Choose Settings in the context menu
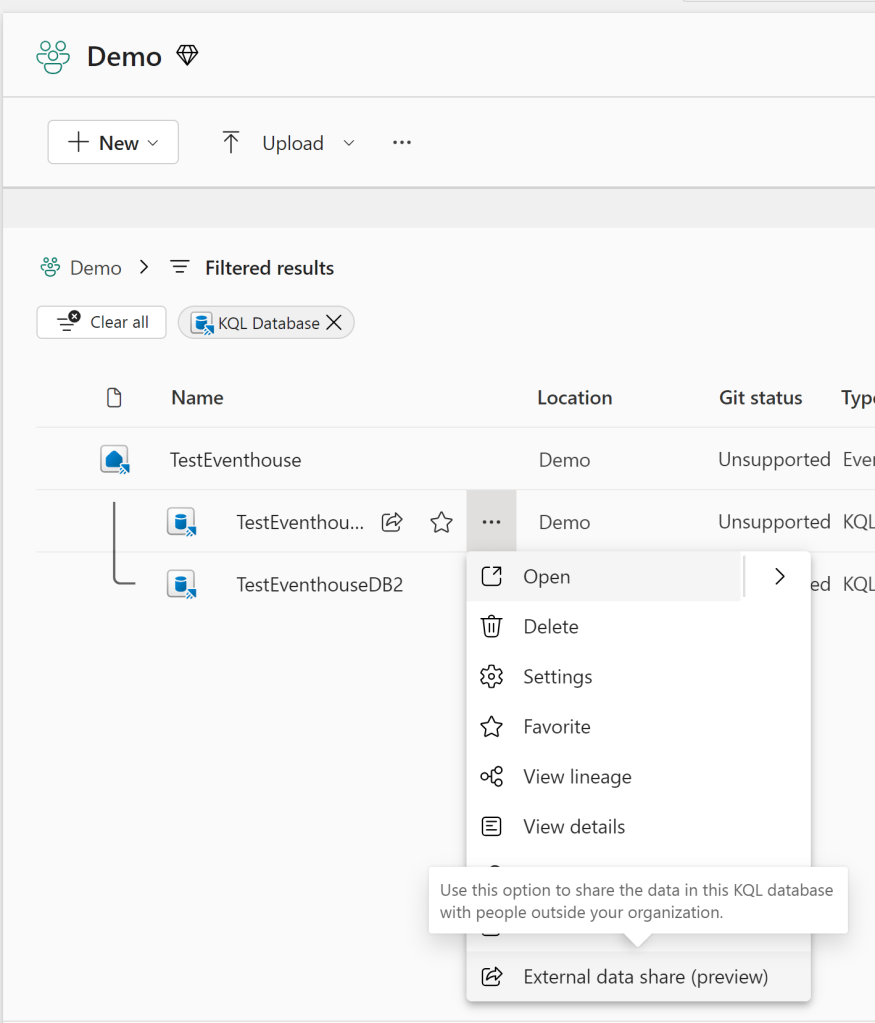875x1023 pixels. pyautogui.click(x=557, y=677)
